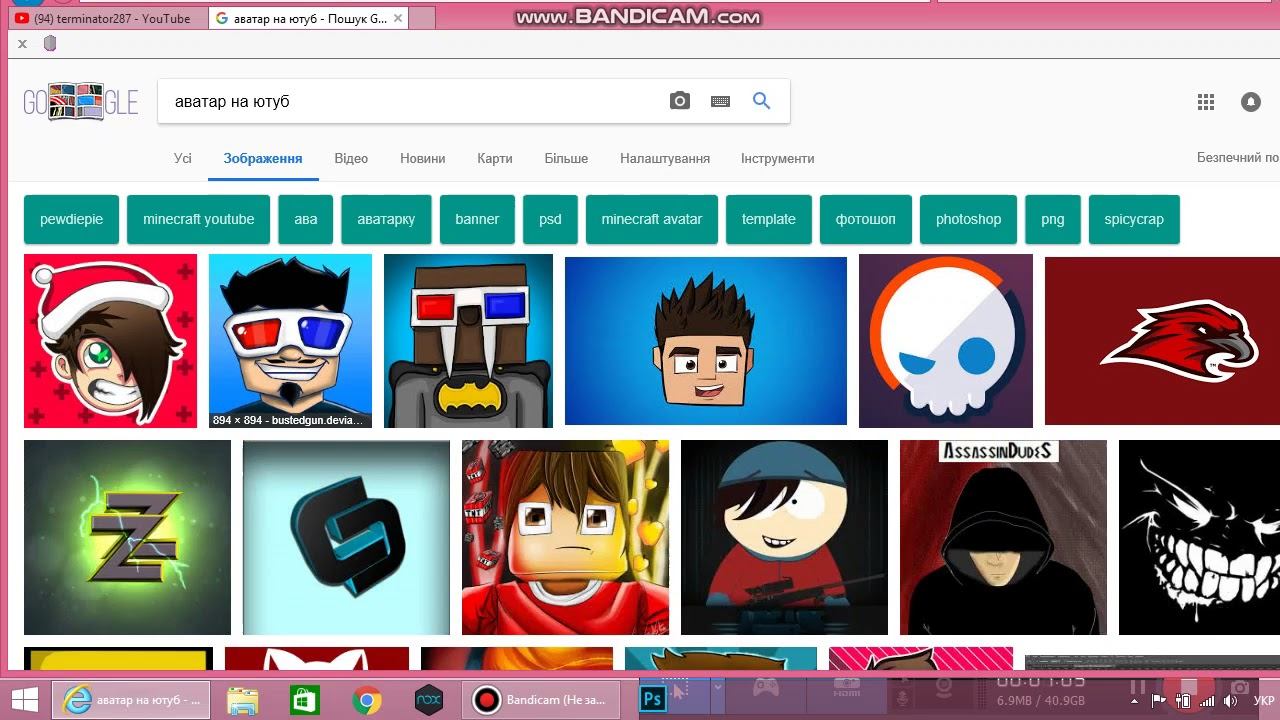Viewport: 1280px width, 720px height.
Task: Filter by photoshop chip
Action: [x=968, y=219]
